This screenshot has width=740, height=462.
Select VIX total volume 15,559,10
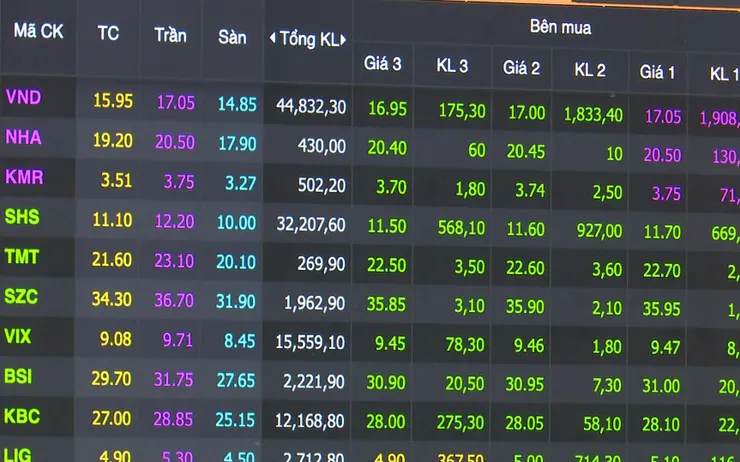pos(310,342)
